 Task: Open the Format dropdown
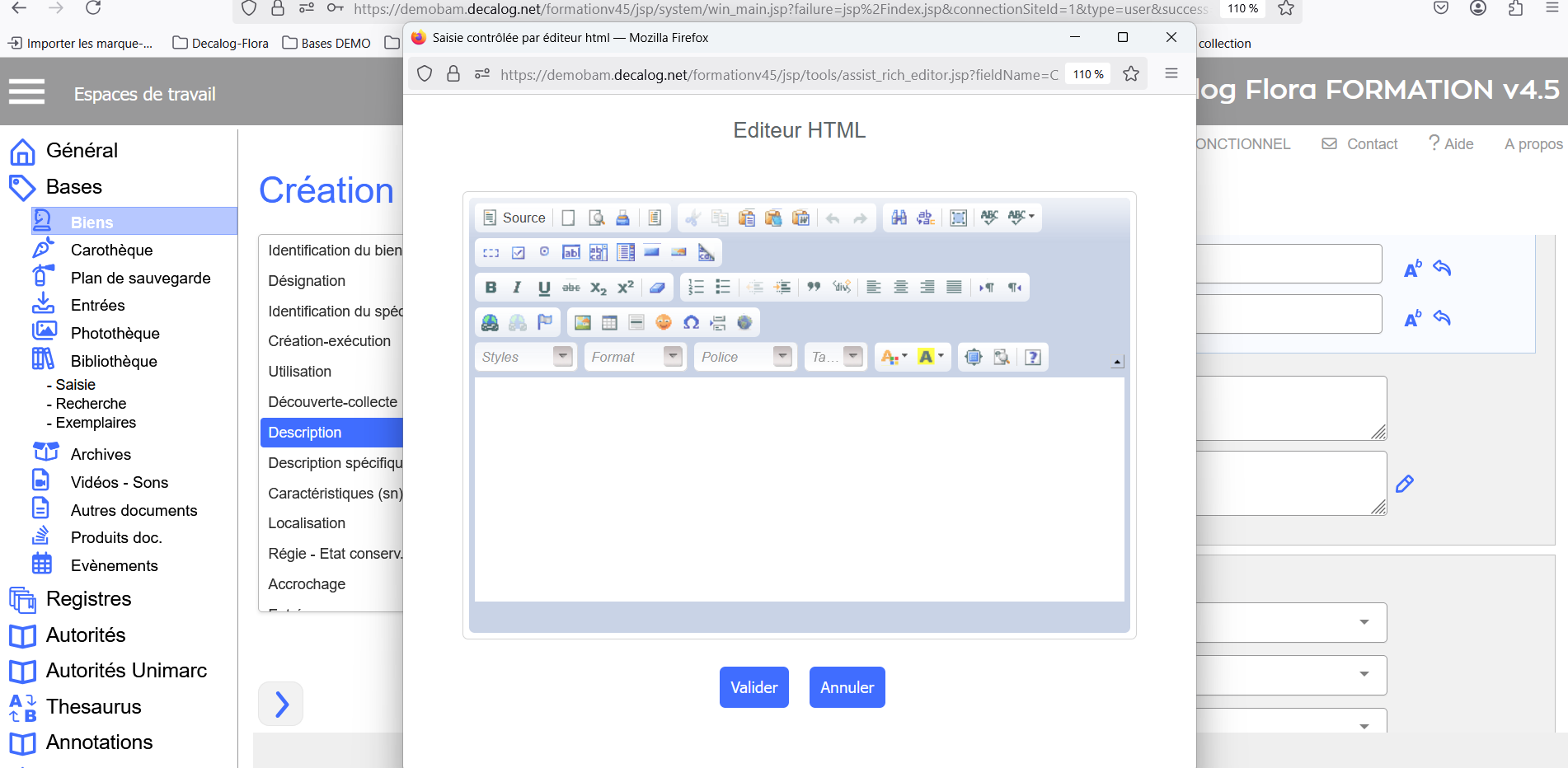635,357
